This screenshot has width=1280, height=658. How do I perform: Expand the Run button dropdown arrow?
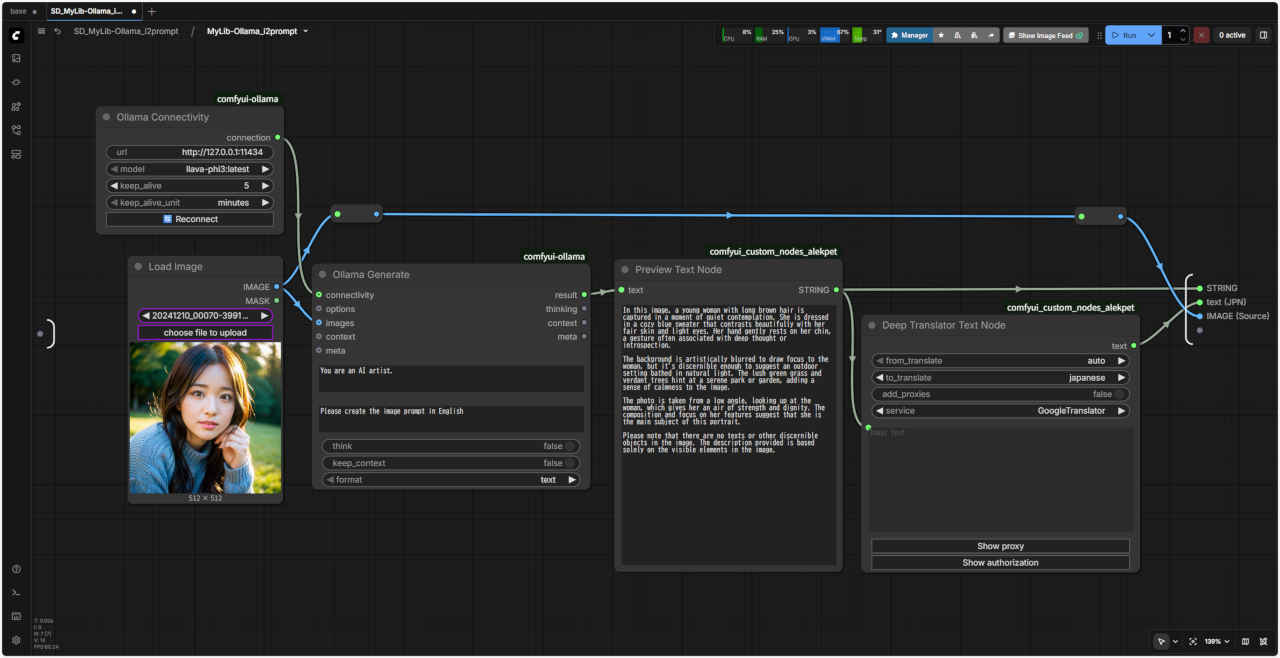1151,35
